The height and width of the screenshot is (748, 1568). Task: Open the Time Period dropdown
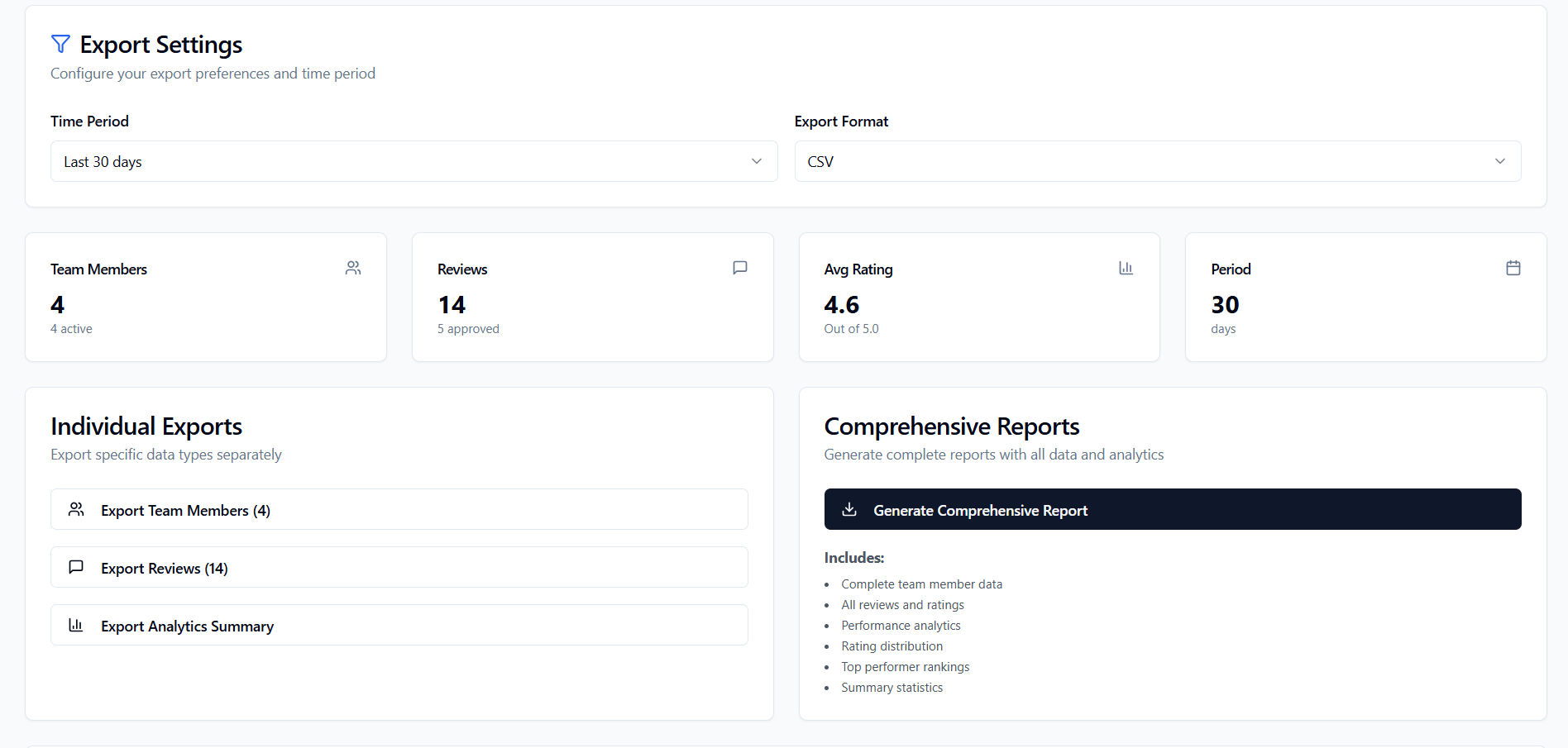click(x=414, y=161)
